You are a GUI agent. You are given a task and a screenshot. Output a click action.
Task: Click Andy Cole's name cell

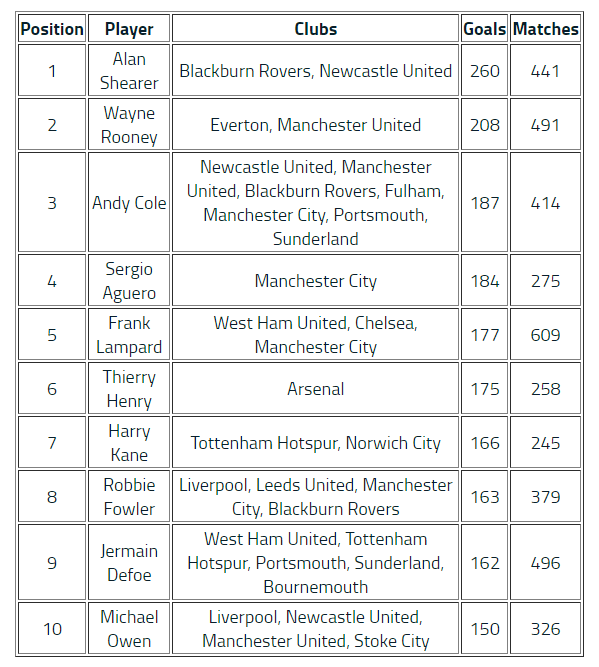pyautogui.click(x=129, y=202)
